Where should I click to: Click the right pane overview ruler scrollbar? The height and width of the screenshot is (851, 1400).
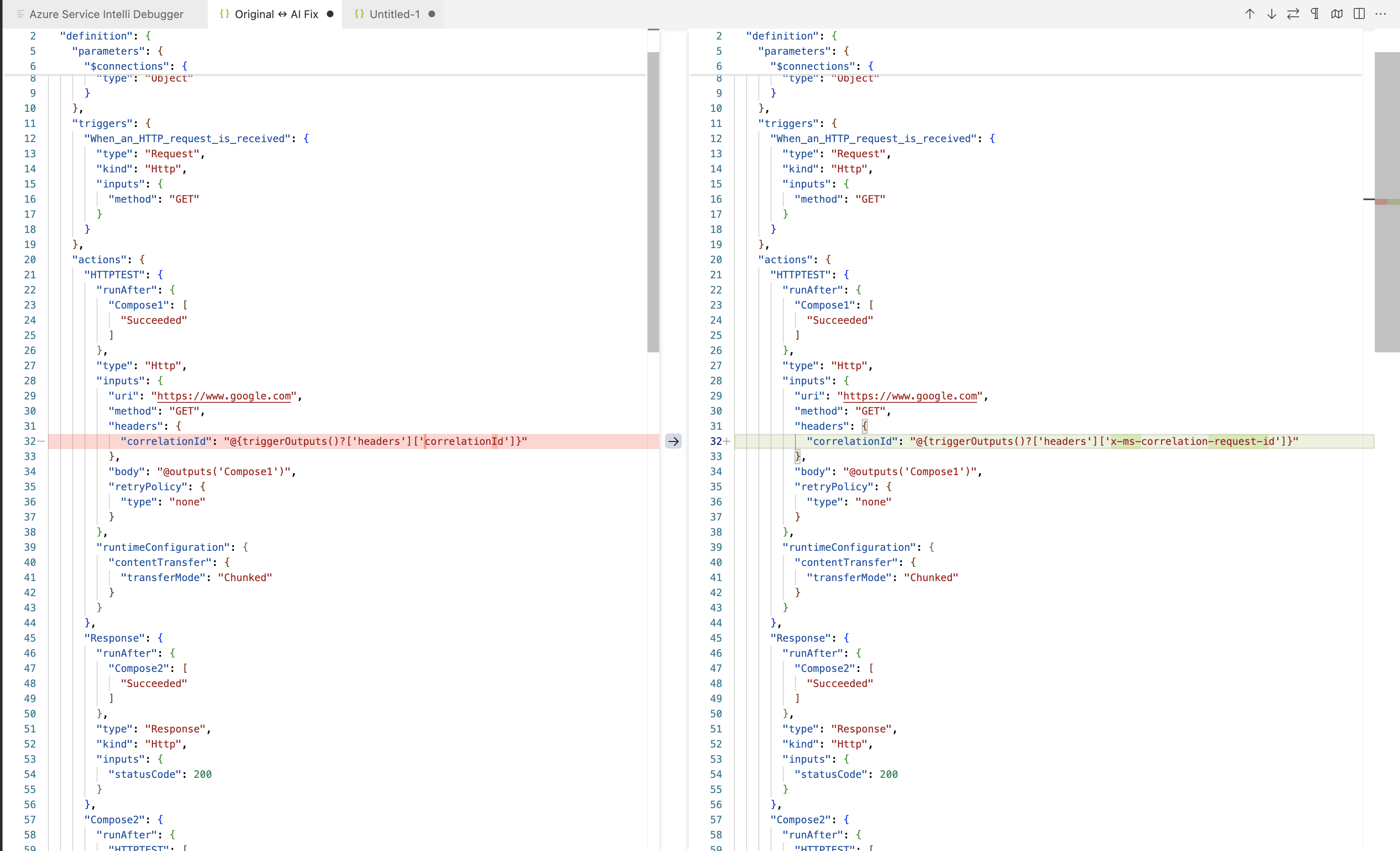point(1387,202)
